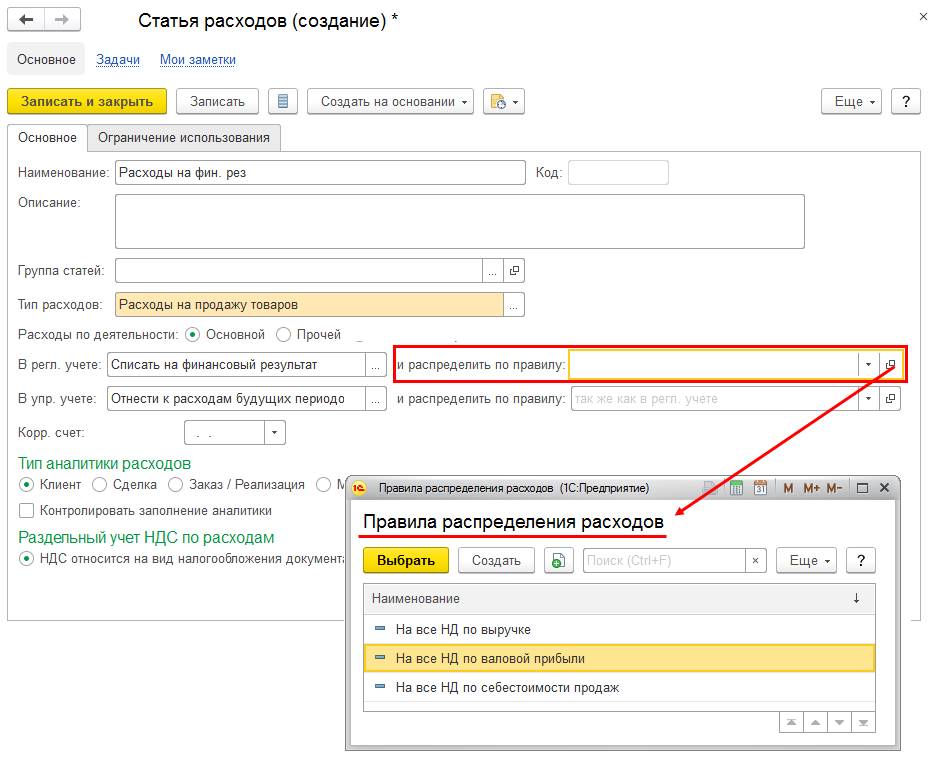This screenshot has height=766, width=934.
Task: Expand the upr. distribution rule dropdown arrow
Action: coord(868,398)
